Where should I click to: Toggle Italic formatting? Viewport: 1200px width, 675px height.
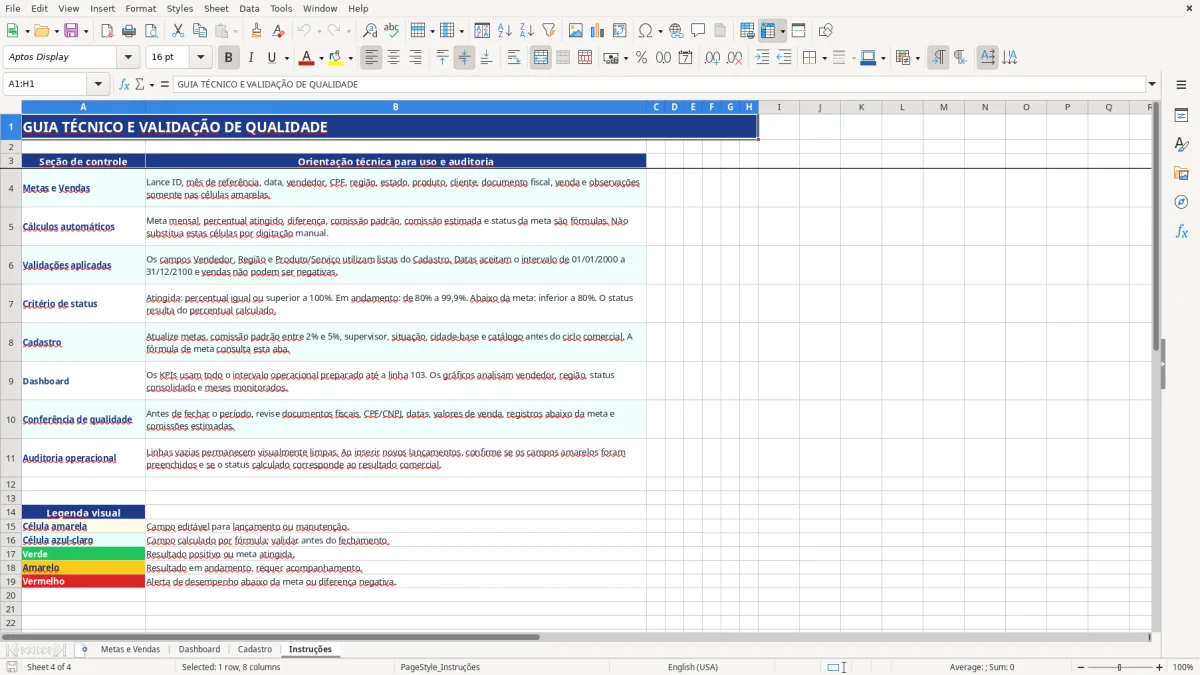click(x=250, y=58)
